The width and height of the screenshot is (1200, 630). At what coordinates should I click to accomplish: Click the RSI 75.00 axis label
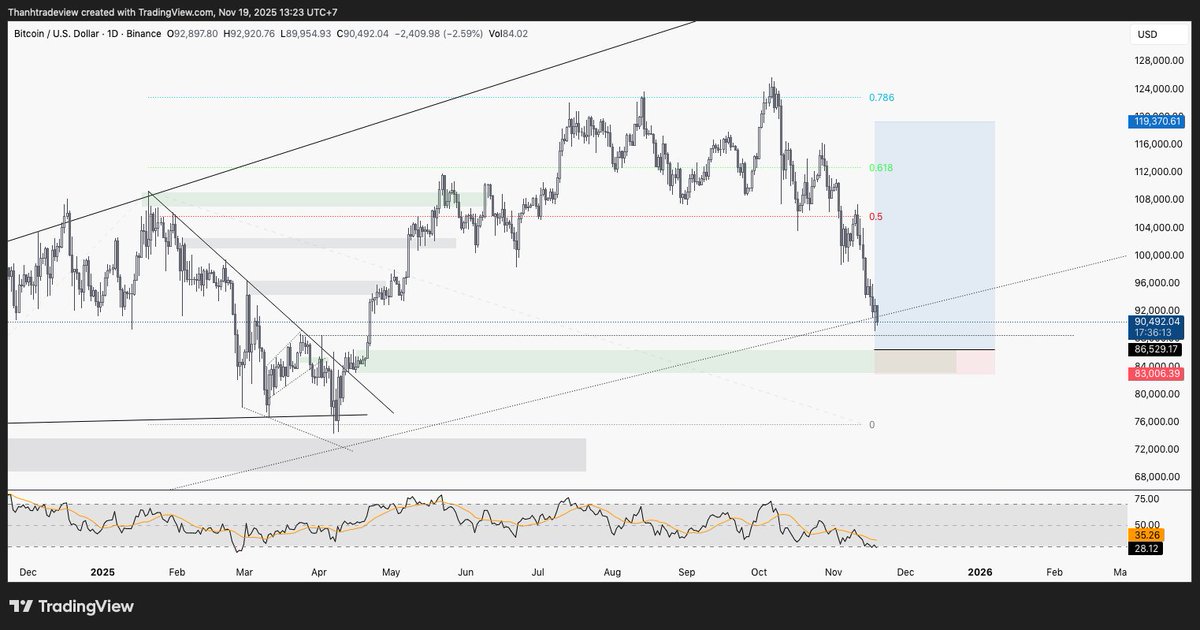pyautogui.click(x=1147, y=499)
